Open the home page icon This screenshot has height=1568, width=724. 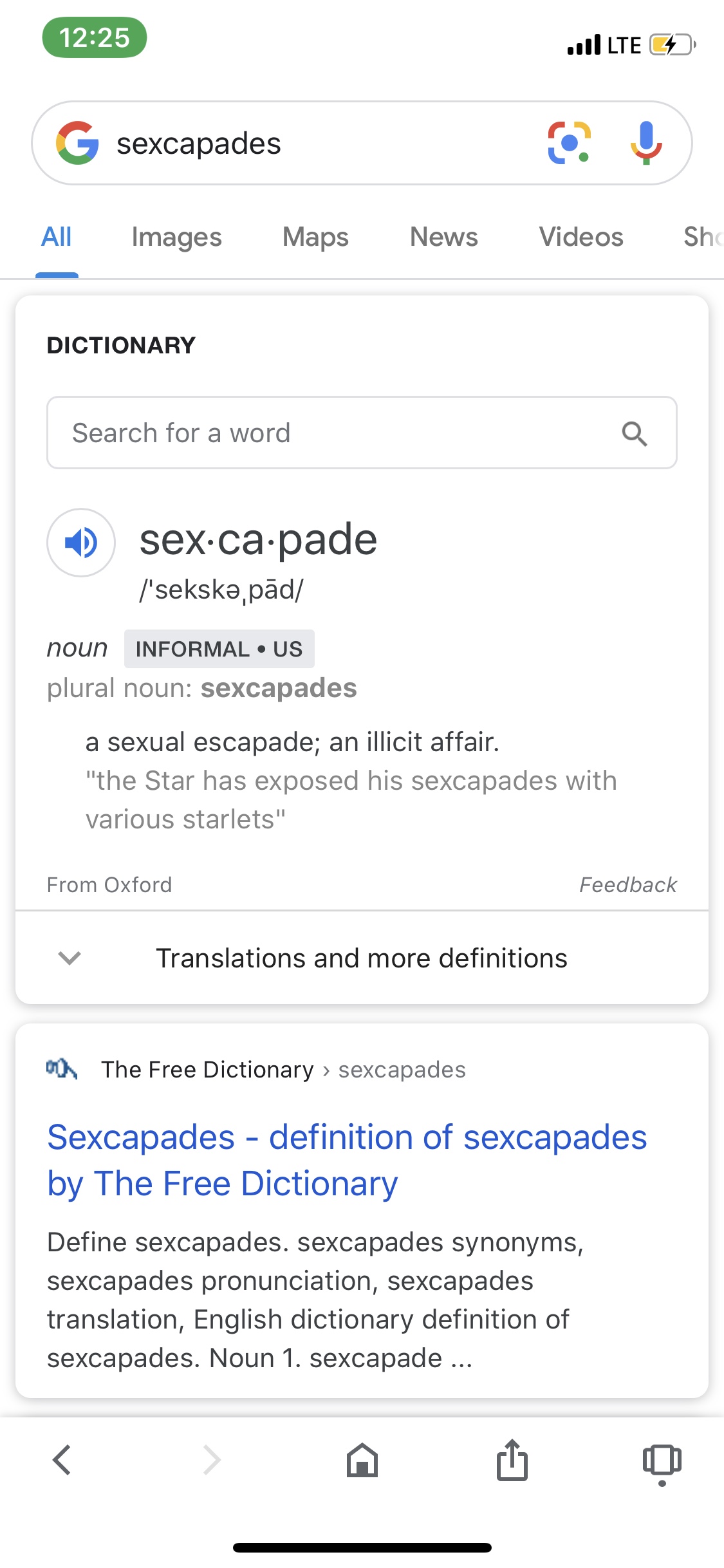[362, 1460]
